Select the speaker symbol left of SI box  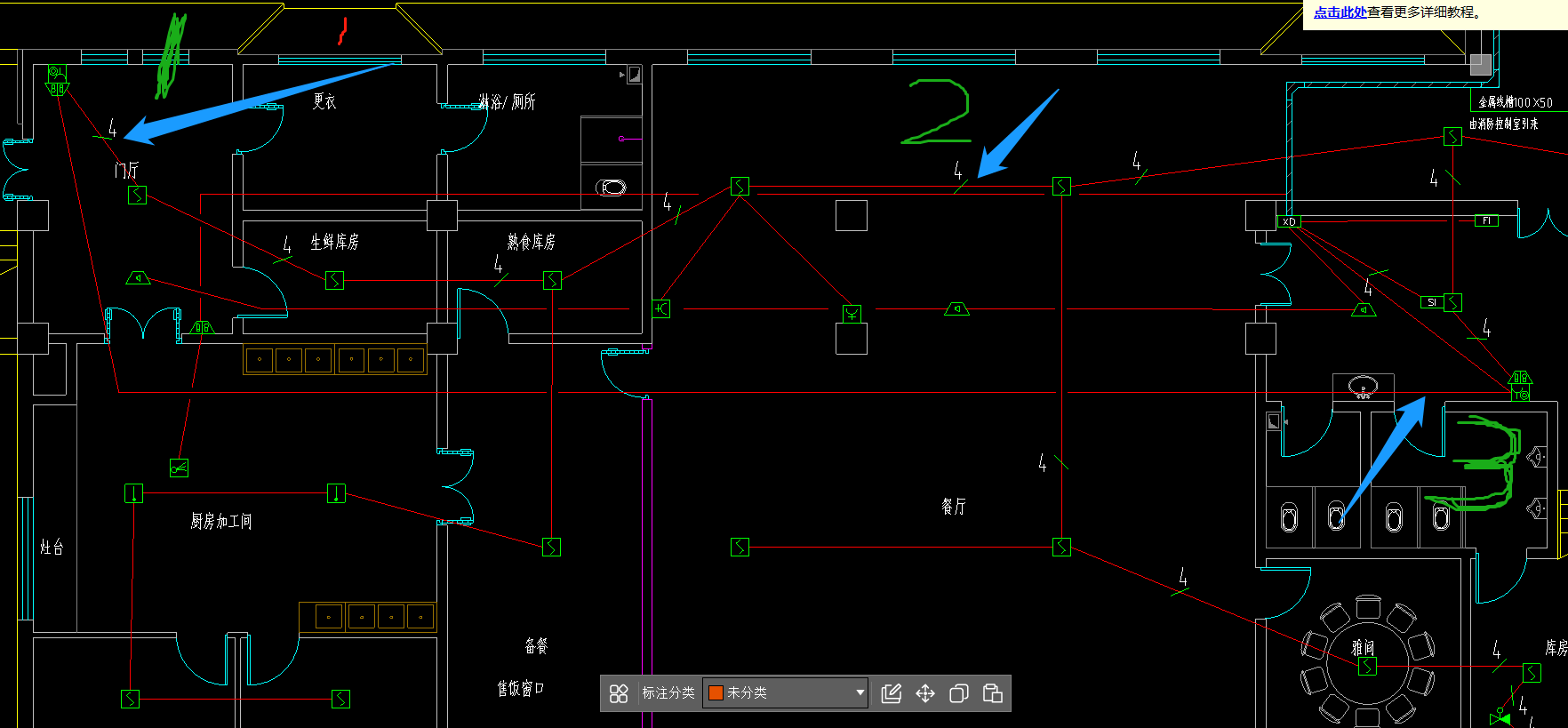(1364, 309)
